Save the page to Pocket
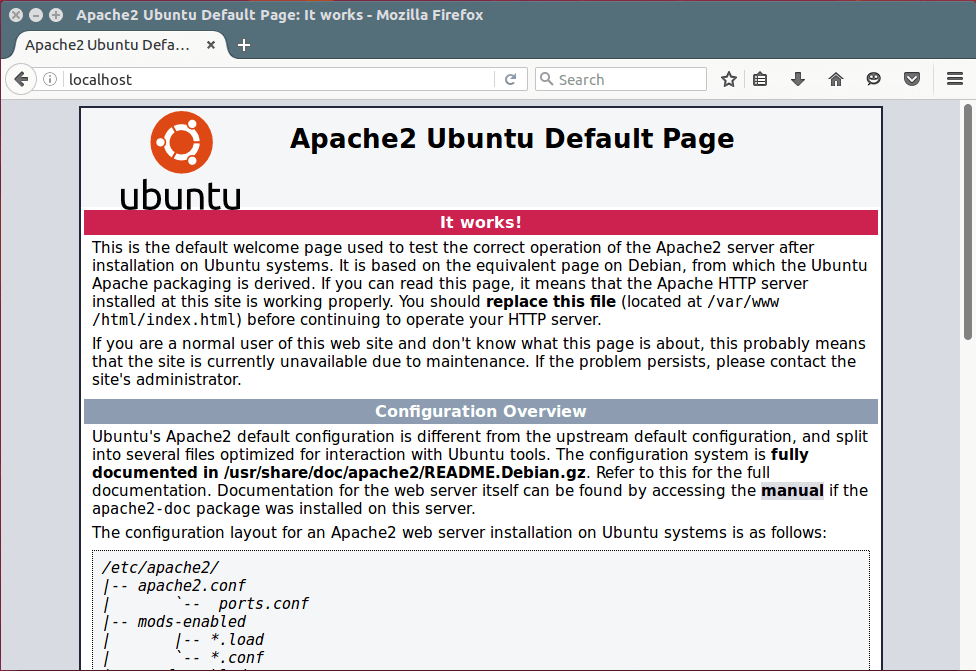 coord(912,80)
